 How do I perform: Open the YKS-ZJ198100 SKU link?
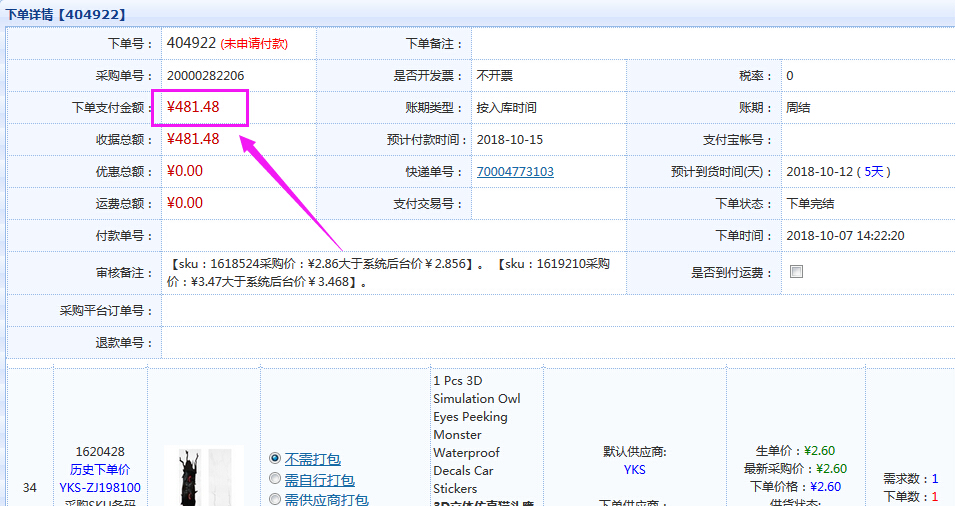[x=100, y=488]
